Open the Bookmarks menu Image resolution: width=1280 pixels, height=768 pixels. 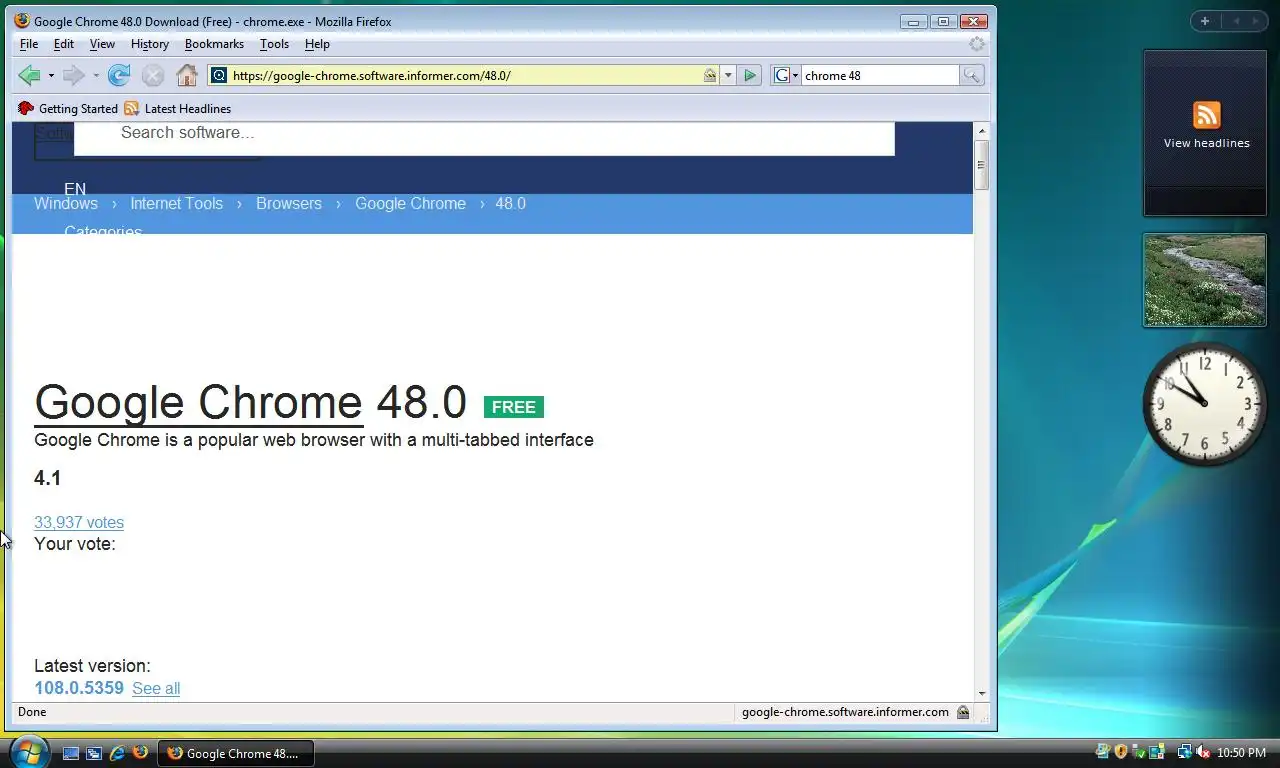[x=214, y=44]
